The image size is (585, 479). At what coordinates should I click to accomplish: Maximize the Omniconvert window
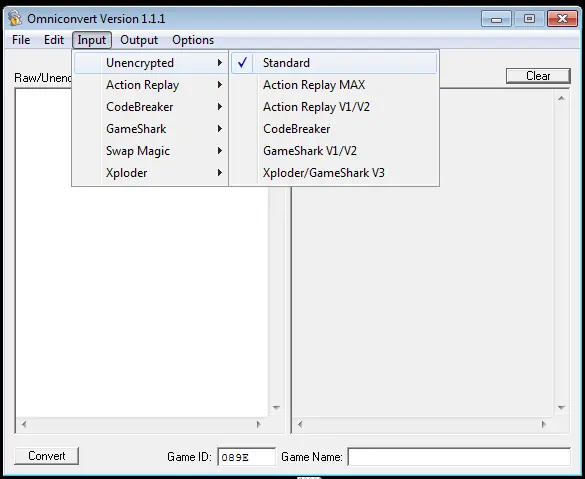coord(529,19)
